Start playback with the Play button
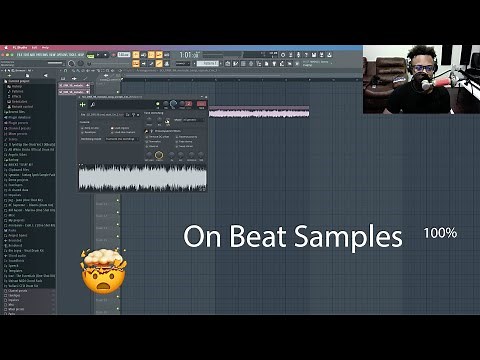 pyautogui.click(x=98, y=55)
